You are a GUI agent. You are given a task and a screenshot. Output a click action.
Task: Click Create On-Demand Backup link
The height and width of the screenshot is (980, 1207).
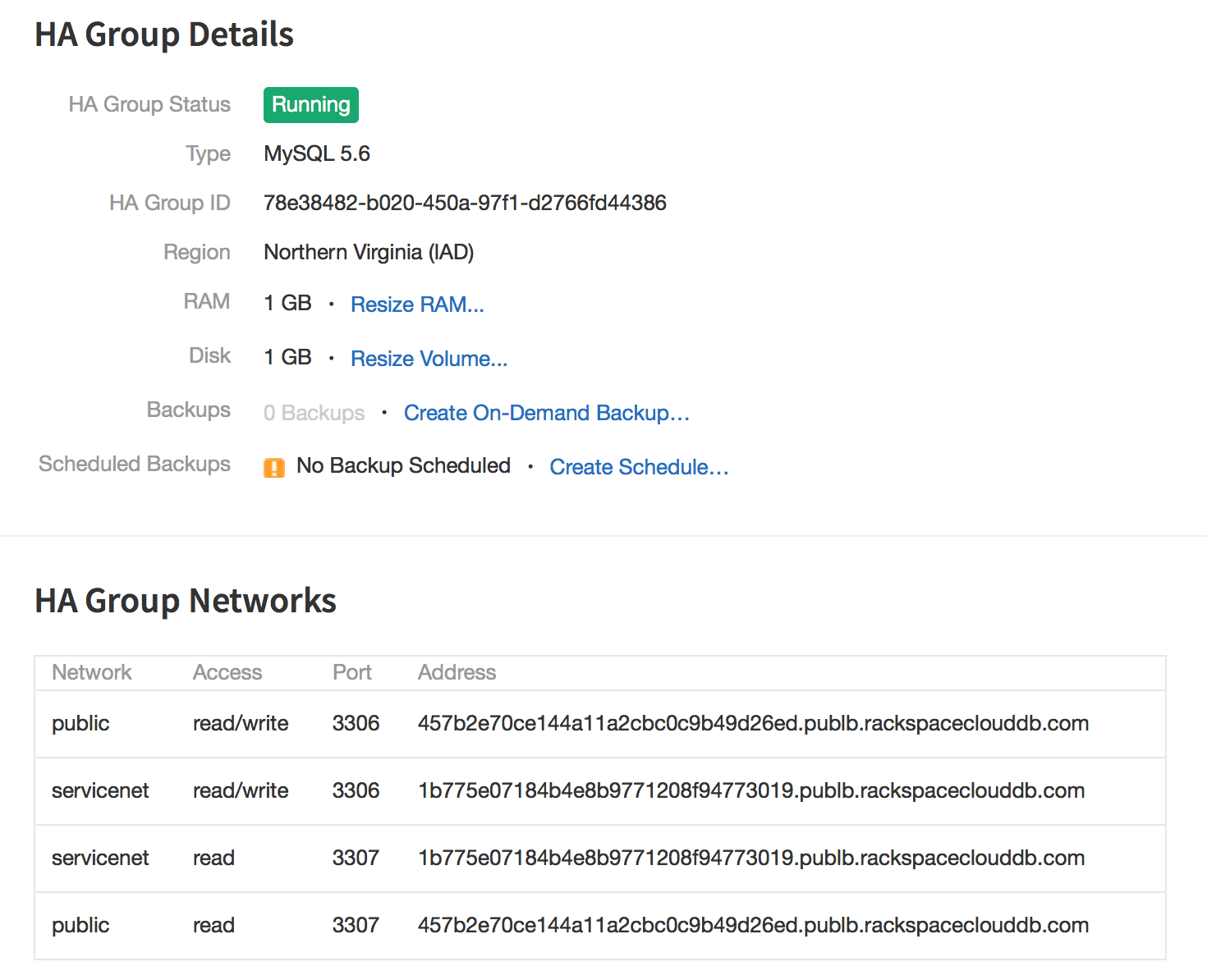[x=546, y=413]
